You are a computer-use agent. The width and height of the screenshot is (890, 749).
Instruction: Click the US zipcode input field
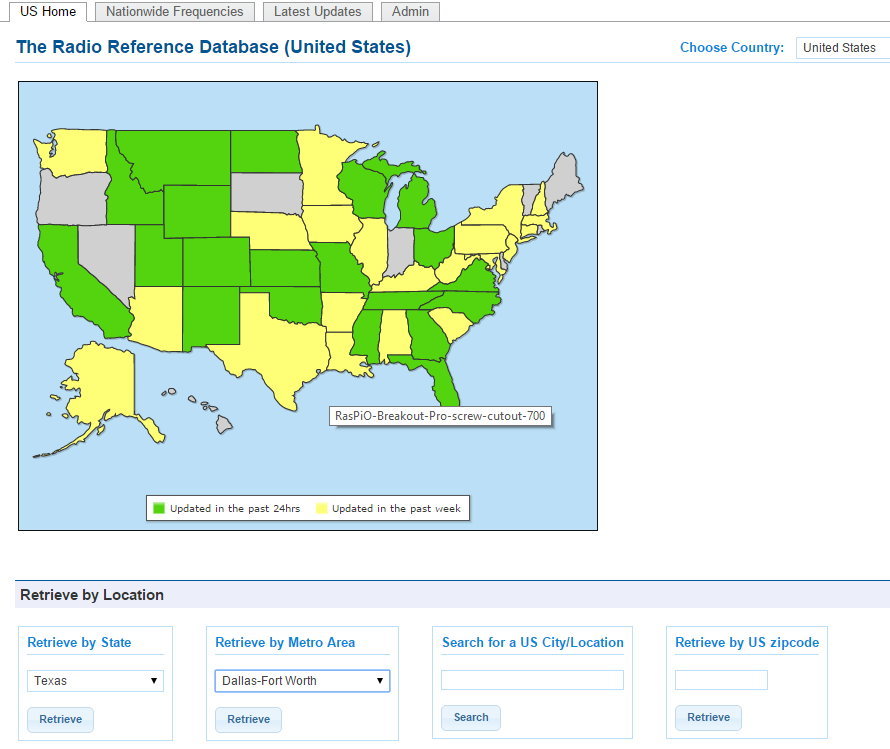click(x=721, y=680)
